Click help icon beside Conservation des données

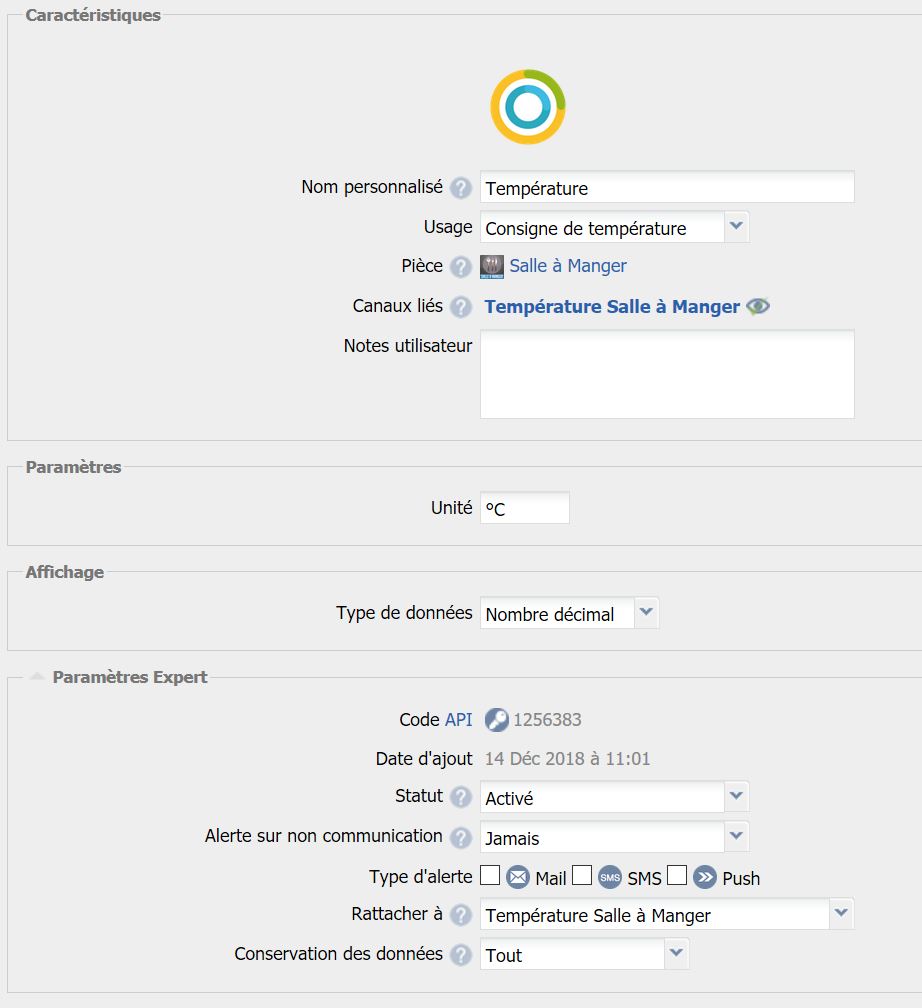point(460,954)
